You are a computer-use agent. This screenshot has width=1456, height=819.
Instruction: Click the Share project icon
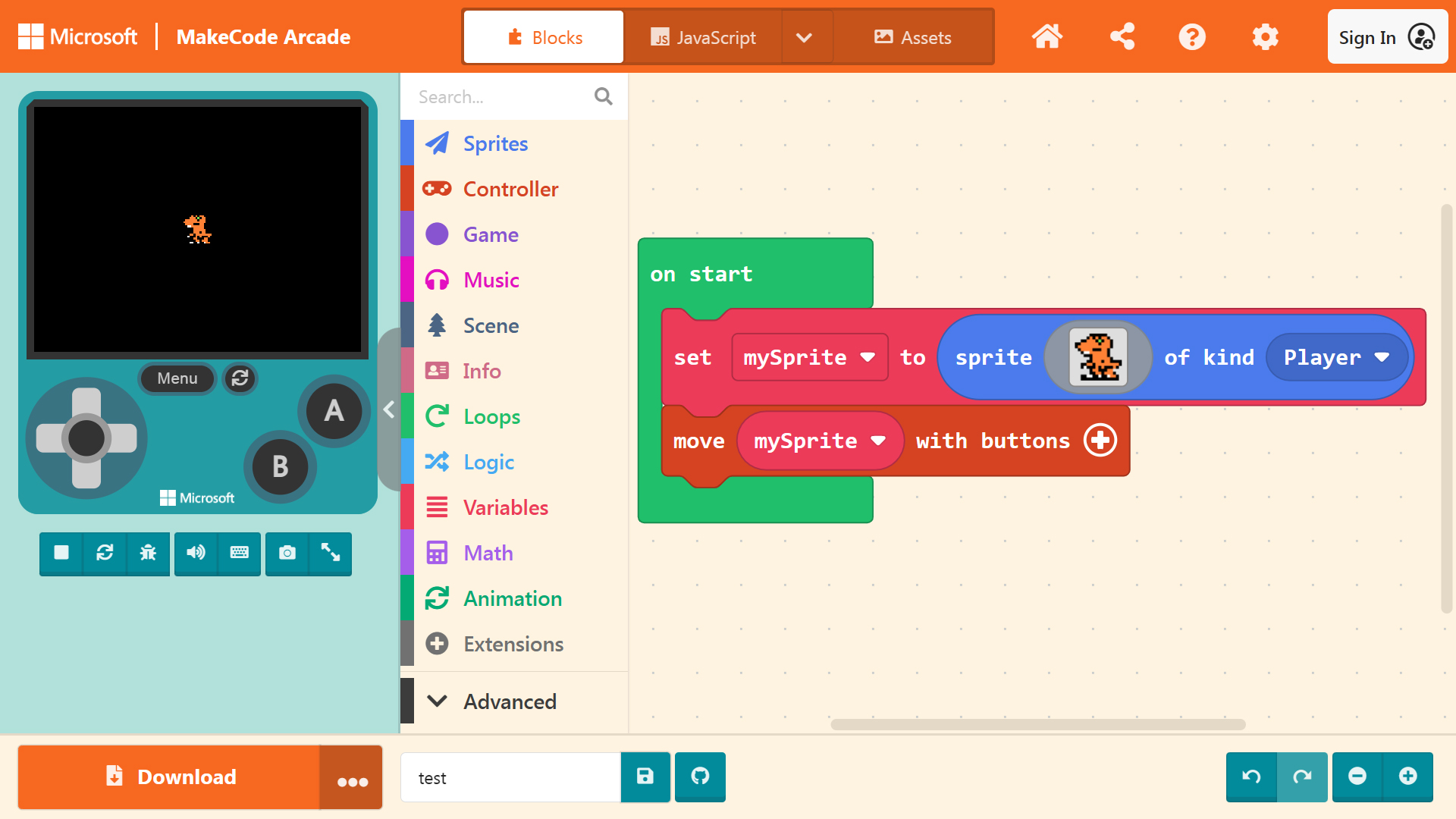click(x=1122, y=36)
